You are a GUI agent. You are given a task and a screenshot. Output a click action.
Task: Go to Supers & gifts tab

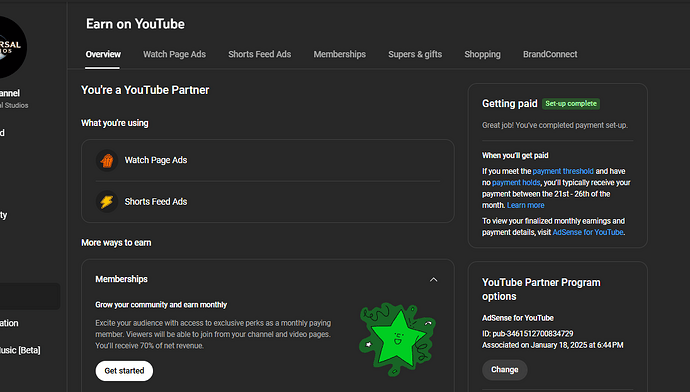[x=415, y=54]
